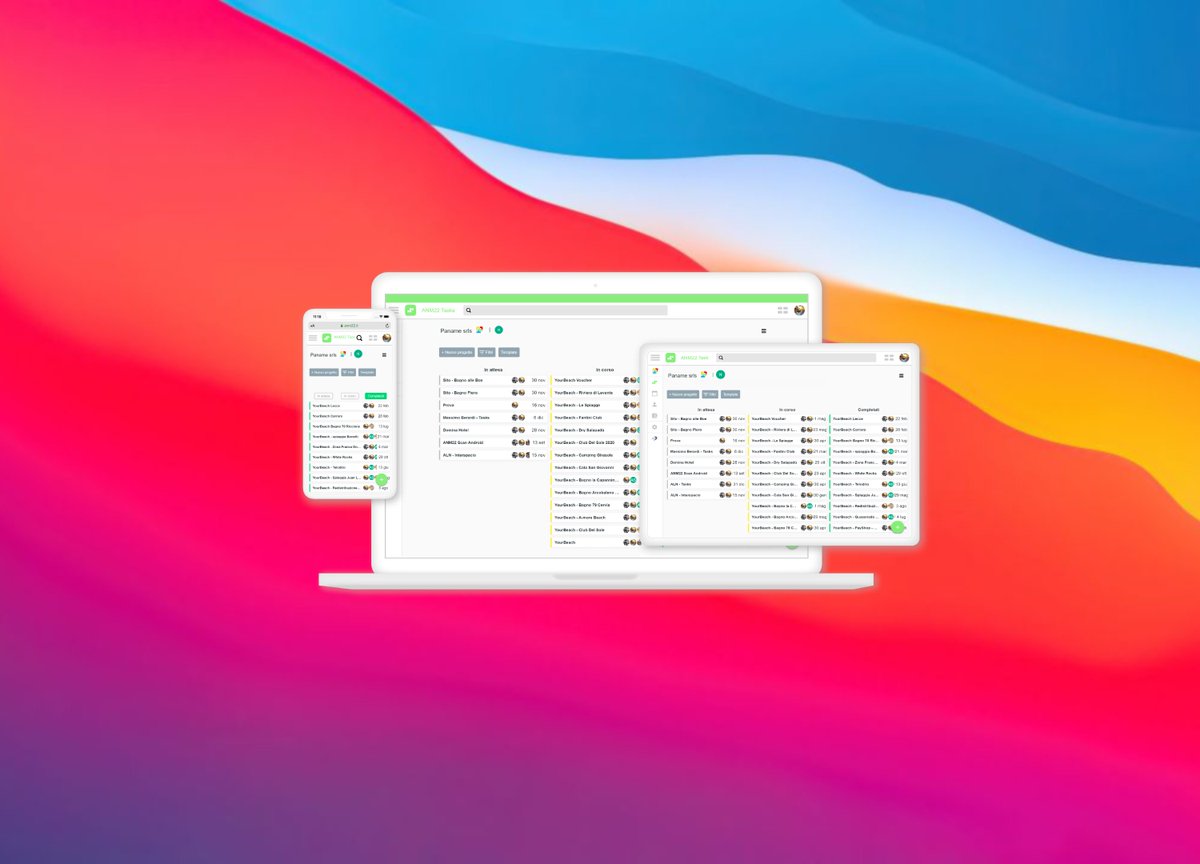The width and height of the screenshot is (1200, 864).
Task: Open the hamburger menu on the tablet
Action: pos(655,357)
